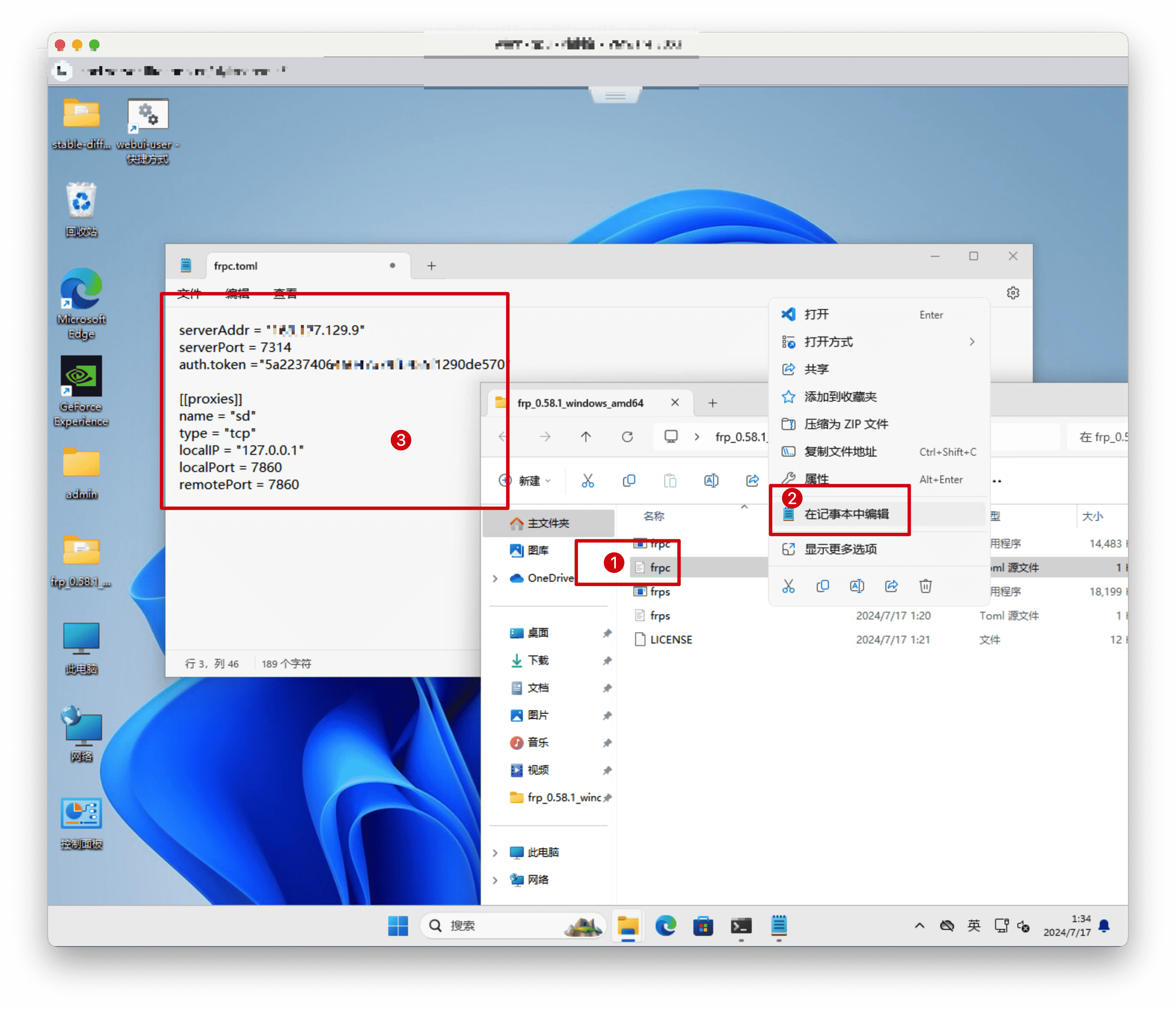Open Terminal from the taskbar
The width and height of the screenshot is (1176, 1010).
(741, 926)
